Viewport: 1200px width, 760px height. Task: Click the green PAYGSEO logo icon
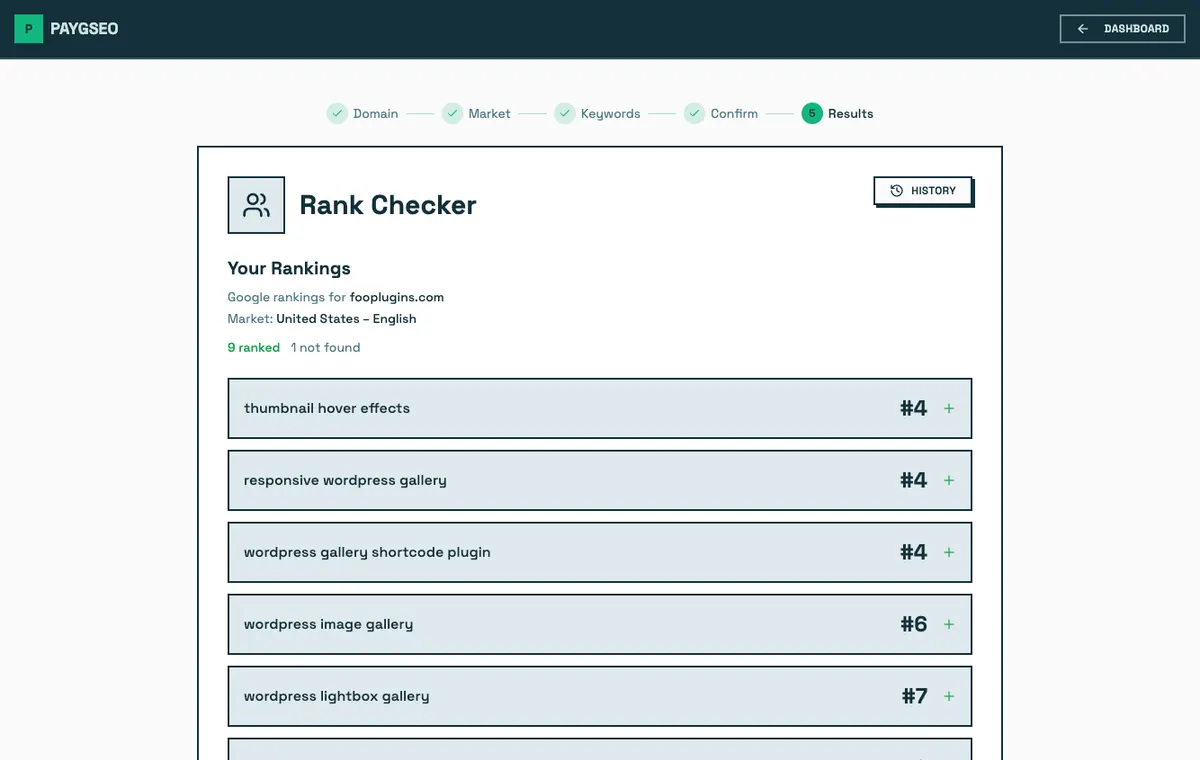(28, 29)
